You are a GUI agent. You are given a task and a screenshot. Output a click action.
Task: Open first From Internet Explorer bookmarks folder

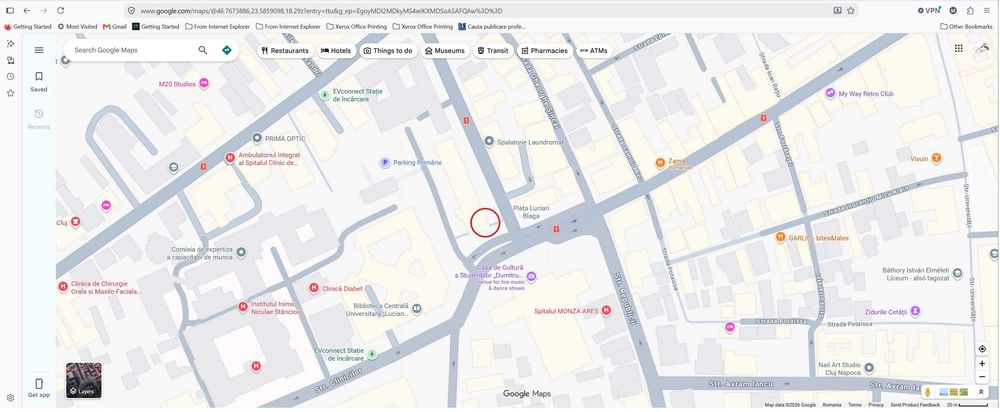point(217,27)
